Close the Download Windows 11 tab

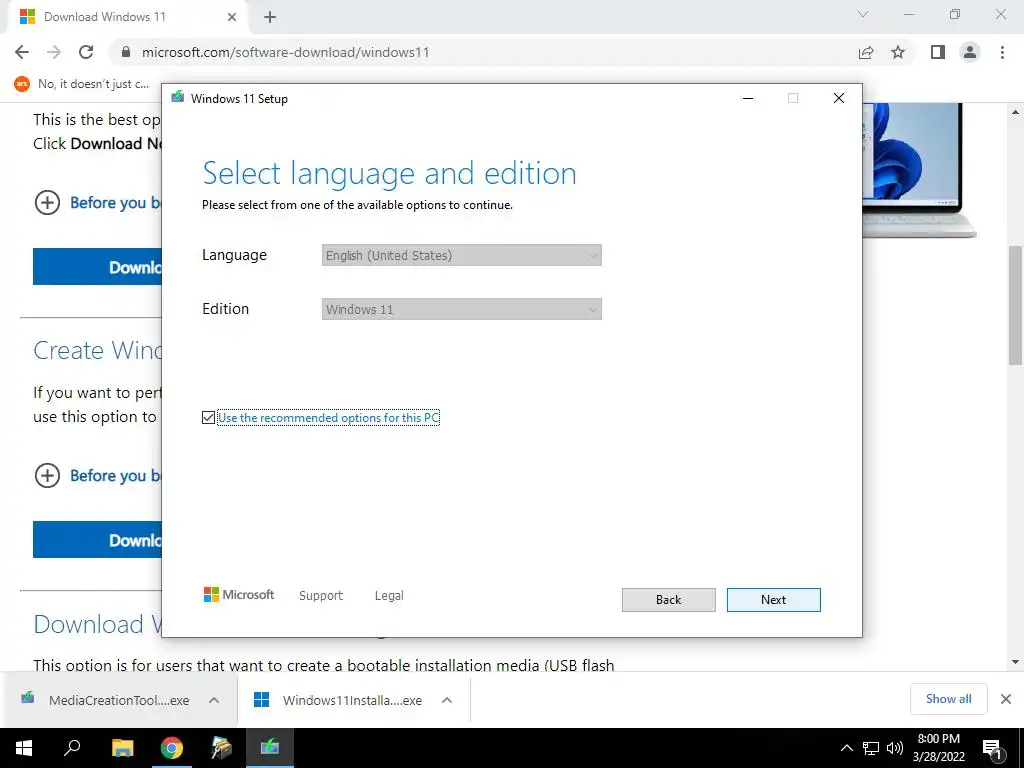pyautogui.click(x=231, y=17)
